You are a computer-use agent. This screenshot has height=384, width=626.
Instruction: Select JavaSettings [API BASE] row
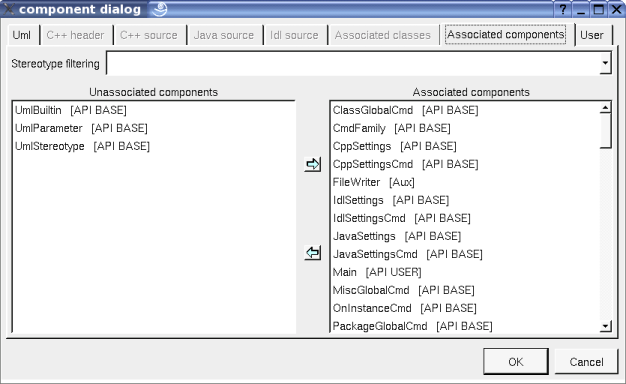point(465,236)
